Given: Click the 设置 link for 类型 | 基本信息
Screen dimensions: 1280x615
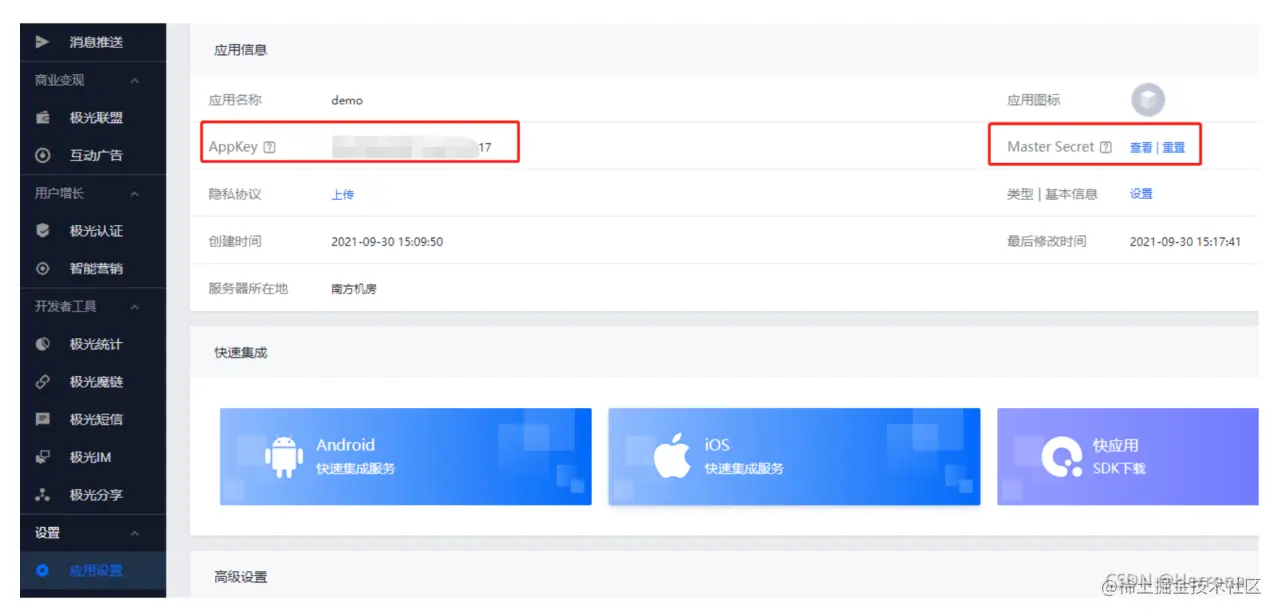Looking at the screenshot, I should [1141, 194].
